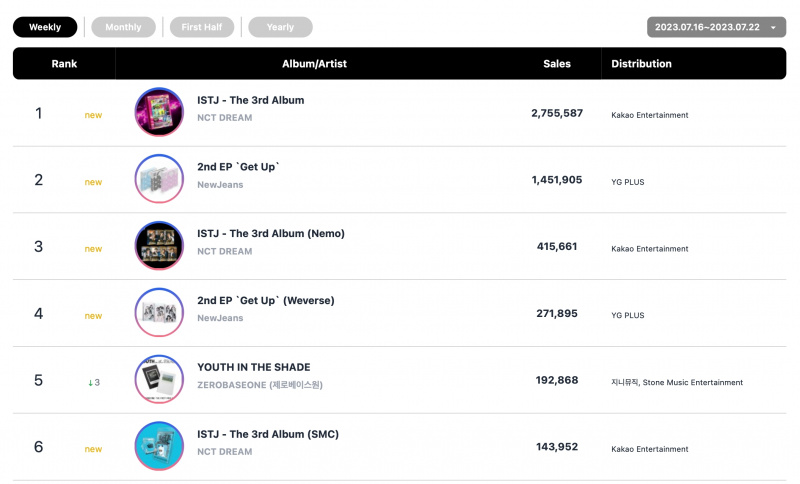The height and width of the screenshot is (484, 800).
Task: Open the 'ISTJ - The 3rd Album' title link
Action: [x=251, y=100]
